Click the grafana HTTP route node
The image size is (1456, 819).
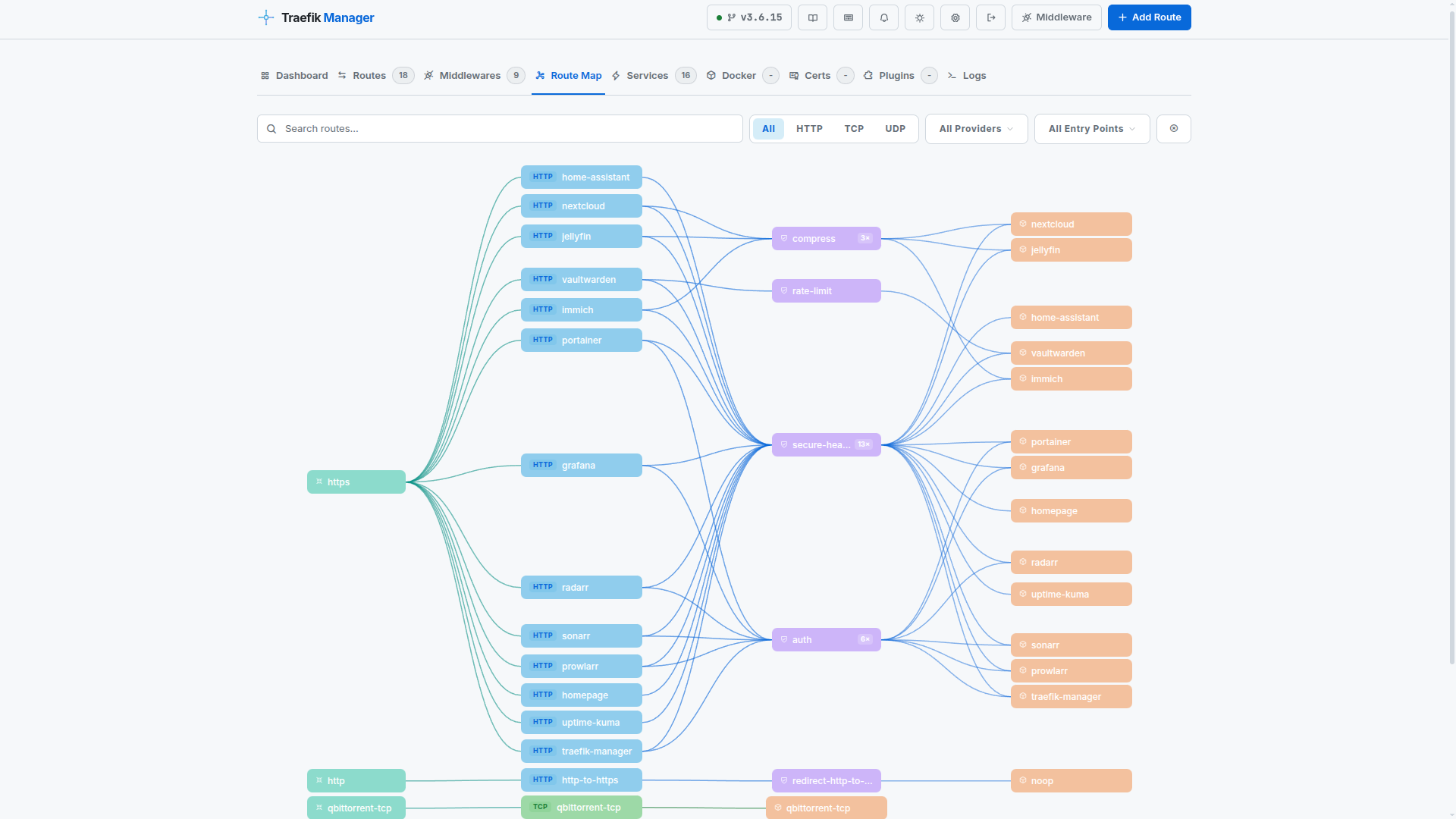(582, 466)
